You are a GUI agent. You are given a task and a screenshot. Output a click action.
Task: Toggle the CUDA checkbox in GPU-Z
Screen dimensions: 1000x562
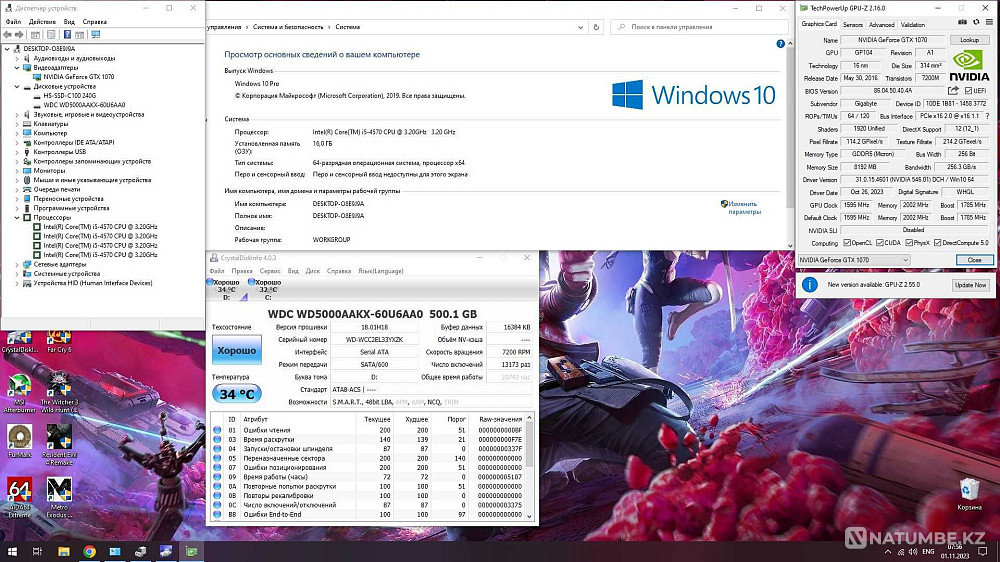tap(879, 243)
